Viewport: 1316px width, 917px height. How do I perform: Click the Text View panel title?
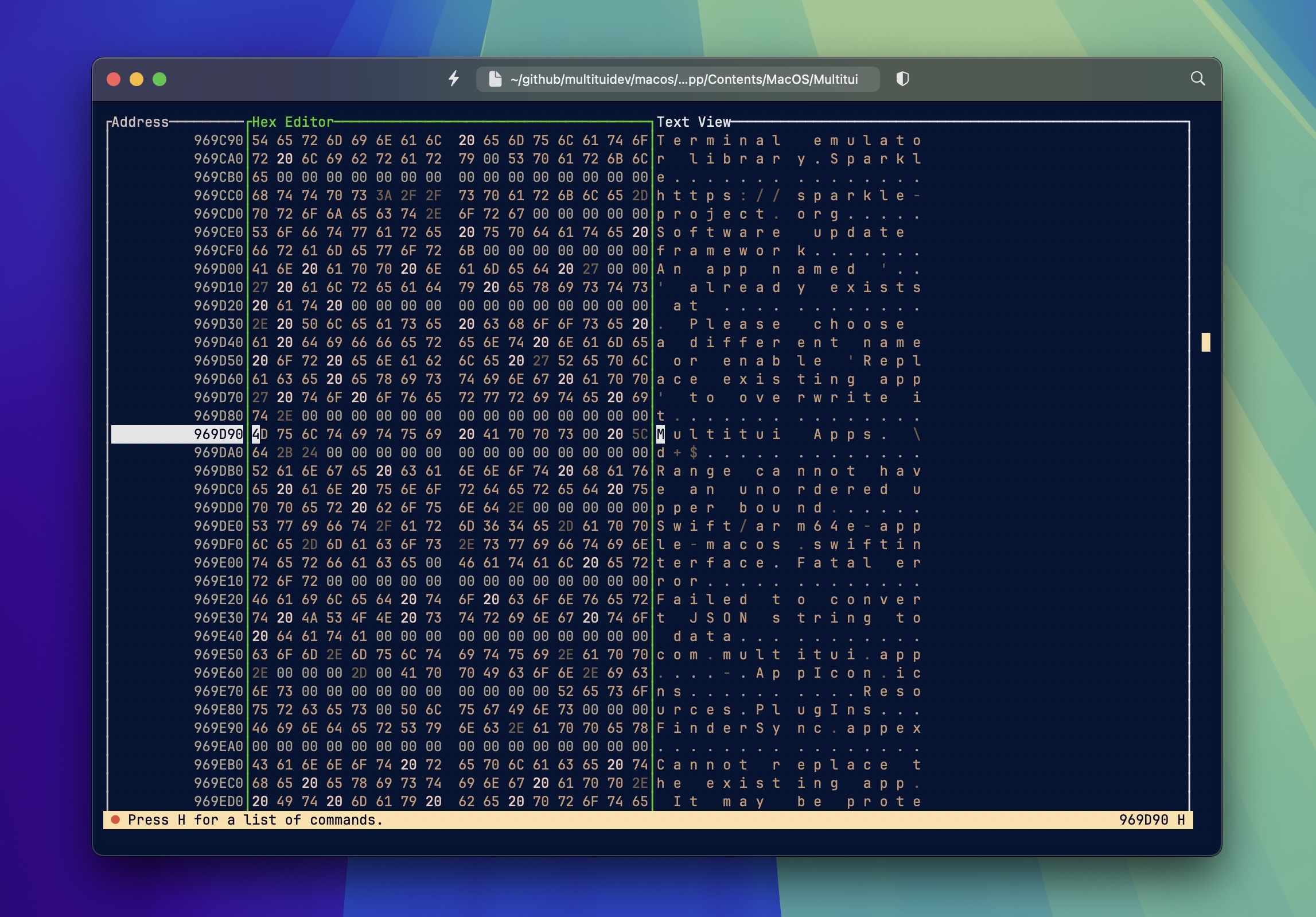tap(694, 122)
